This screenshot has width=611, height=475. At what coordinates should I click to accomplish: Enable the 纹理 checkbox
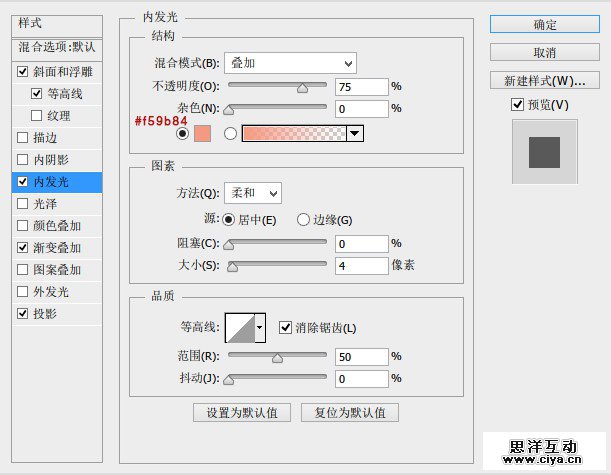coord(36,115)
